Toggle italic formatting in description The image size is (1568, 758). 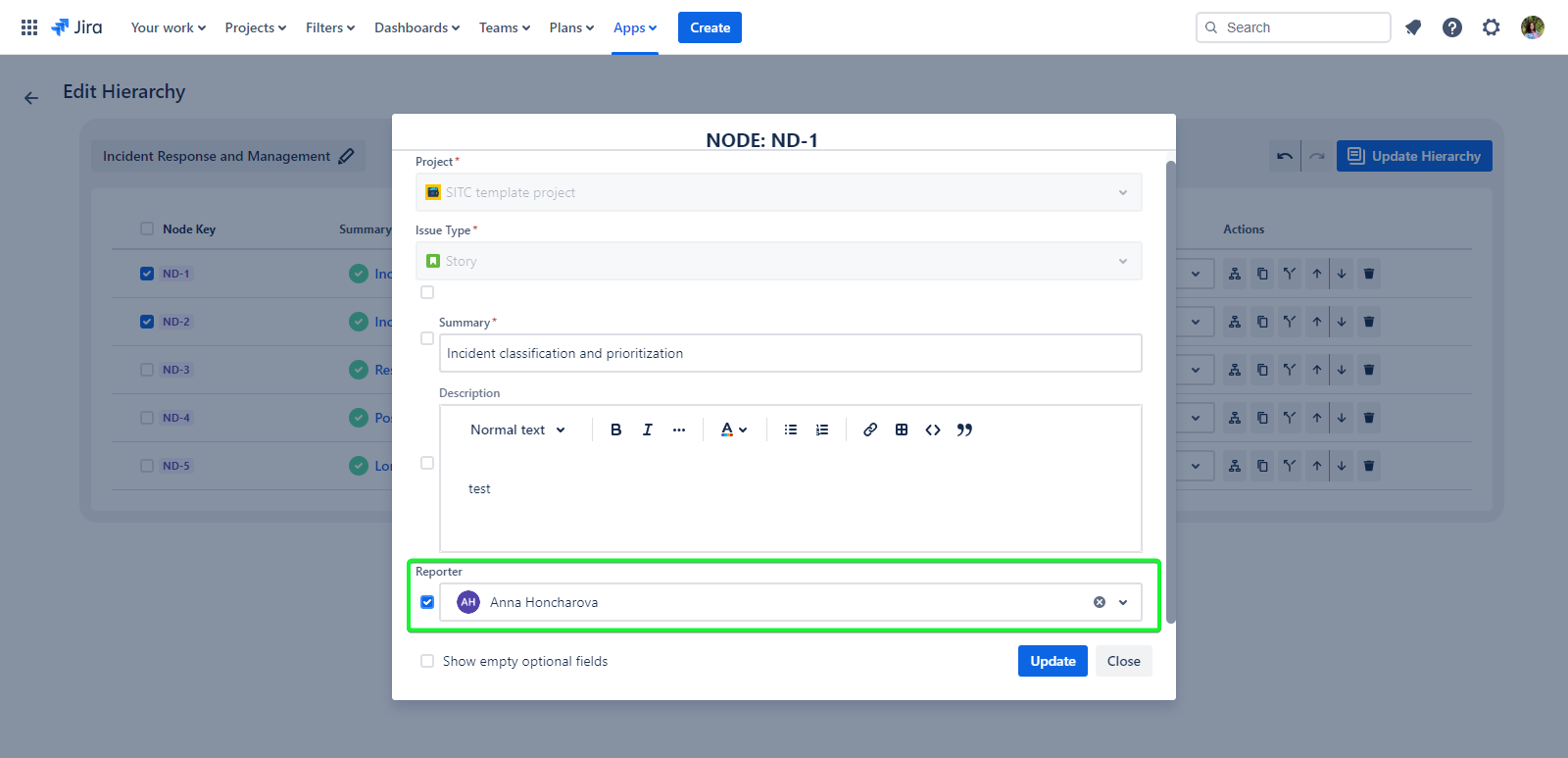click(647, 430)
